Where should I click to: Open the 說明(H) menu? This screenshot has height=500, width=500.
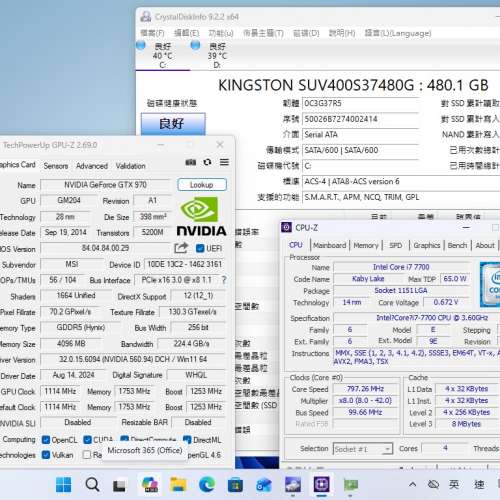tap(342, 33)
